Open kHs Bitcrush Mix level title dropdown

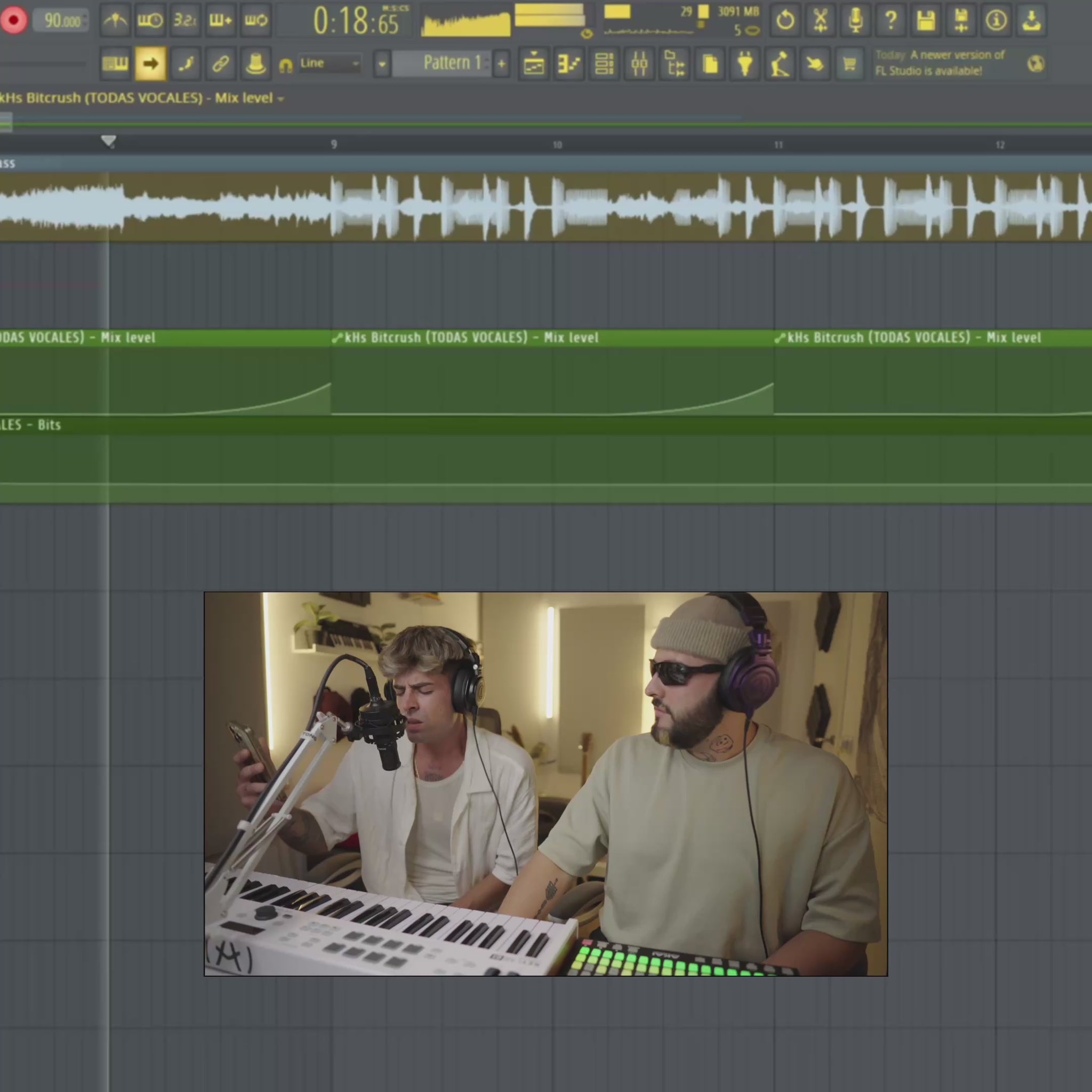(281, 99)
